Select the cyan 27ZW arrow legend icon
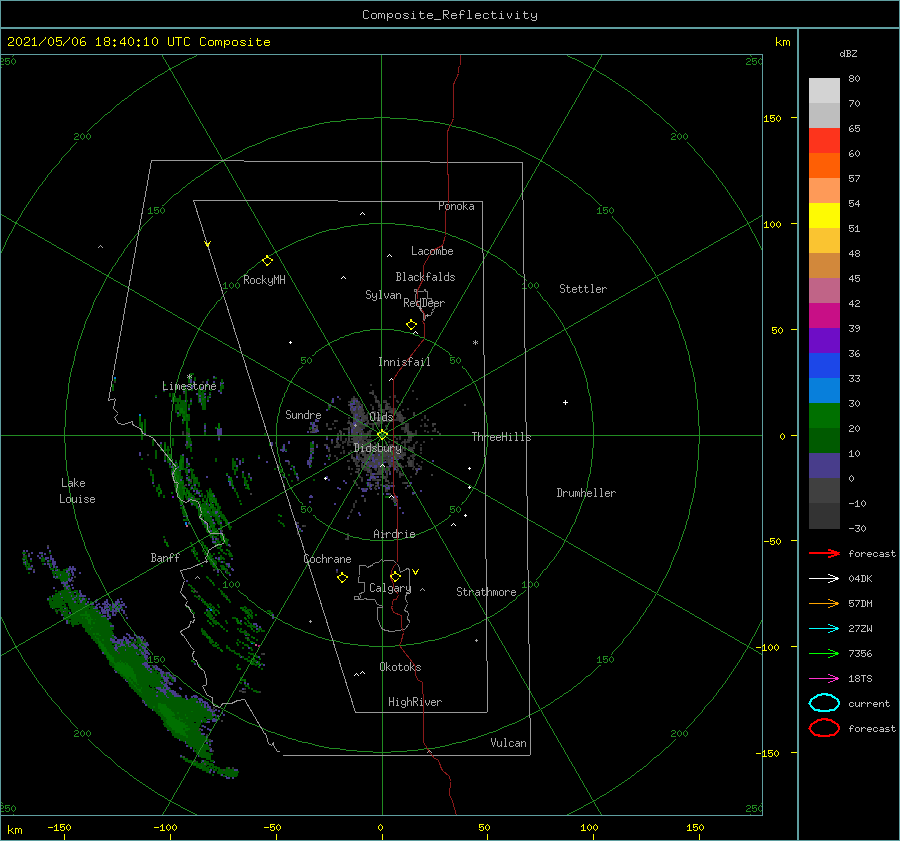The height and width of the screenshot is (841, 900). pos(824,629)
